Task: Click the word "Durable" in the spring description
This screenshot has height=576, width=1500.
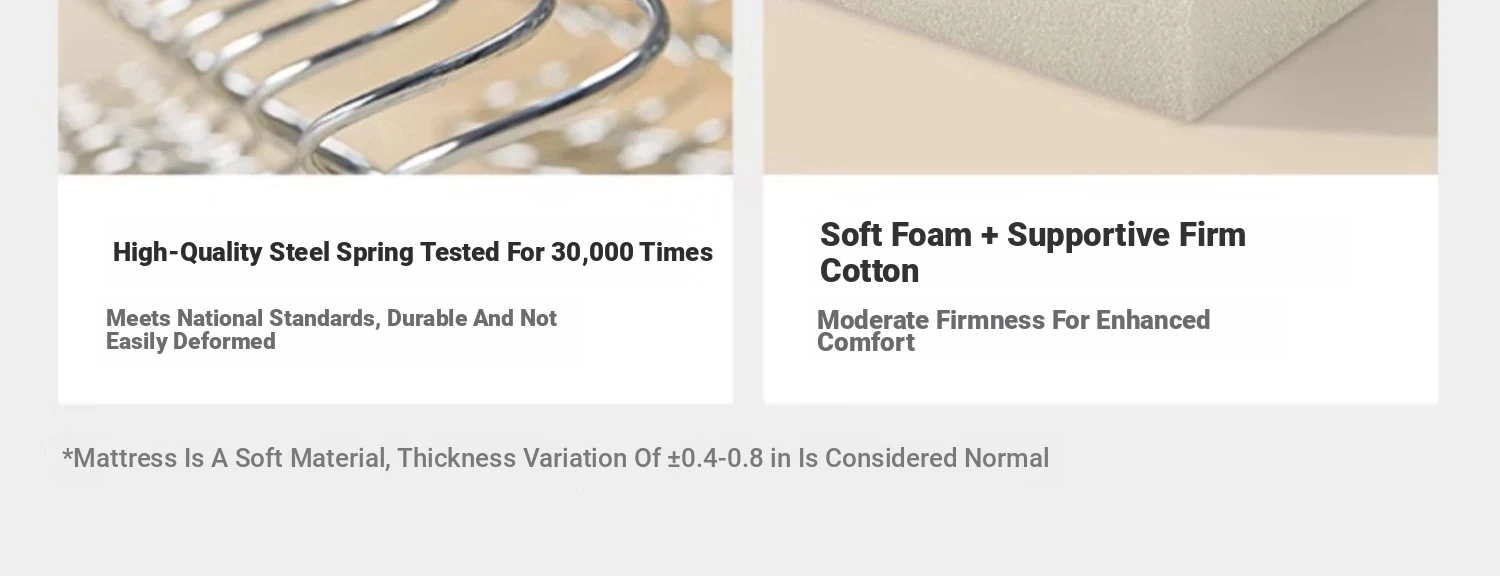Action: (x=426, y=319)
